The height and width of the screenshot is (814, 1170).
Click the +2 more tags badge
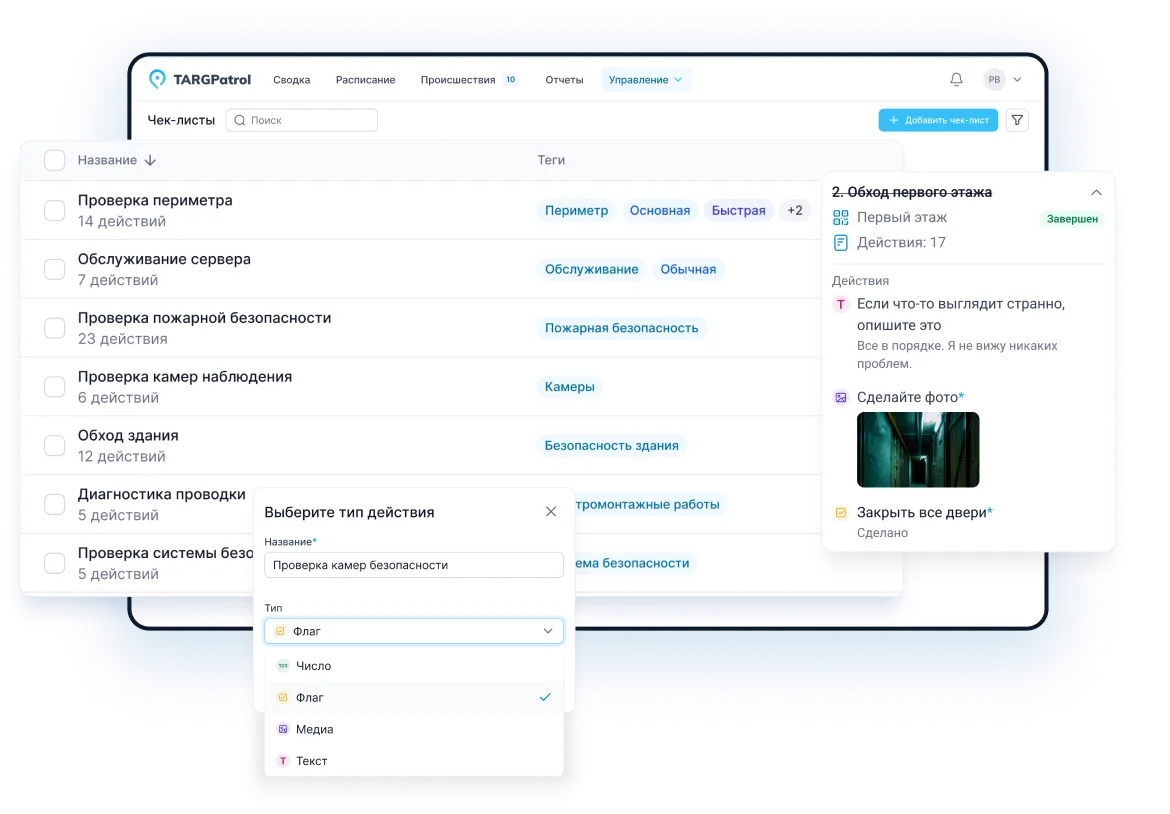pyautogui.click(x=795, y=210)
